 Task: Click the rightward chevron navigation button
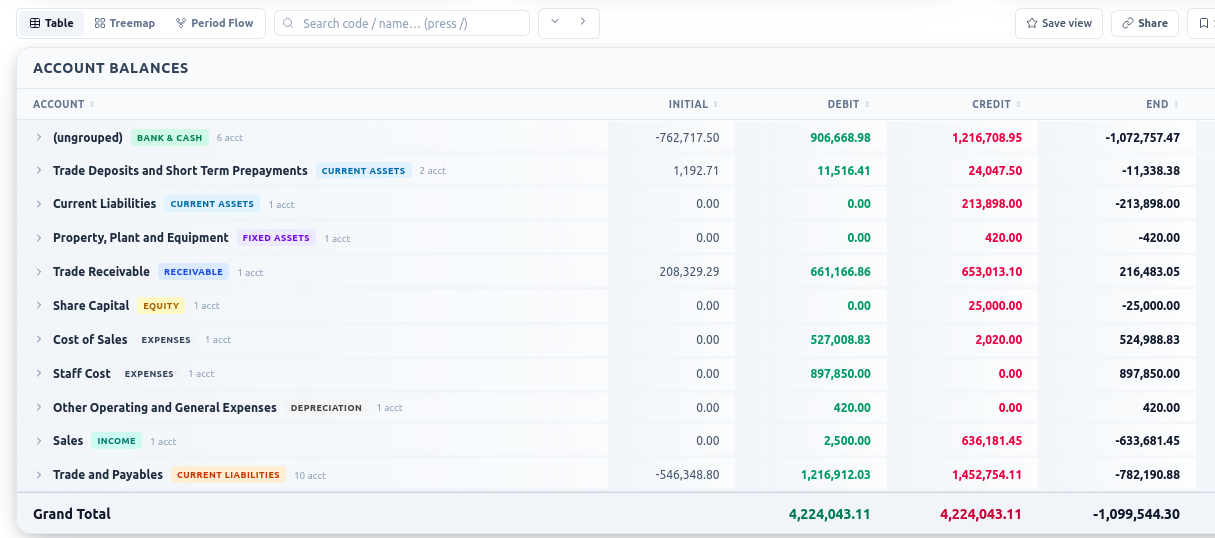(583, 22)
